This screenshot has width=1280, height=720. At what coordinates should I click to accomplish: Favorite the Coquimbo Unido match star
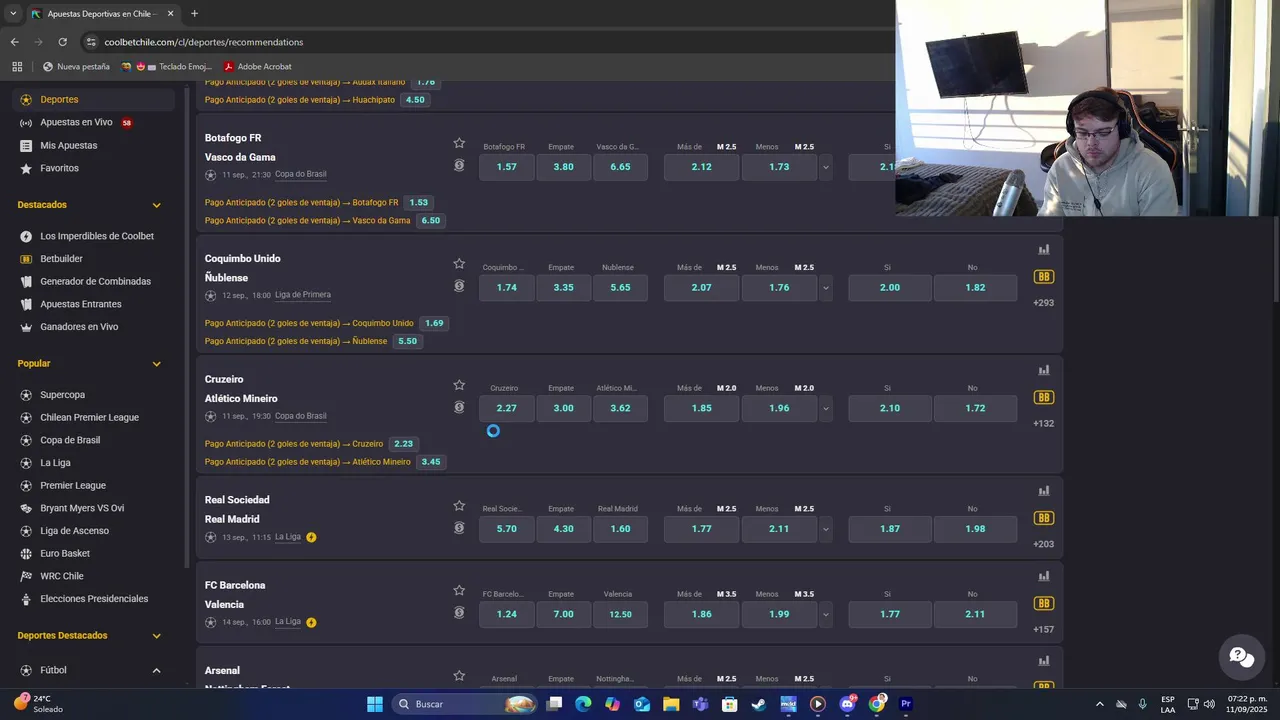click(459, 264)
